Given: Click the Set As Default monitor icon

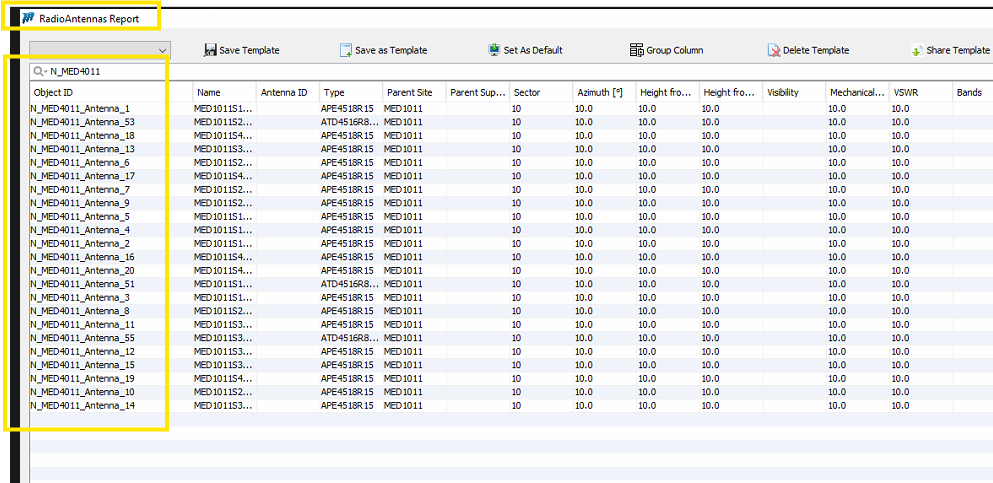Looking at the screenshot, I should [x=494, y=50].
